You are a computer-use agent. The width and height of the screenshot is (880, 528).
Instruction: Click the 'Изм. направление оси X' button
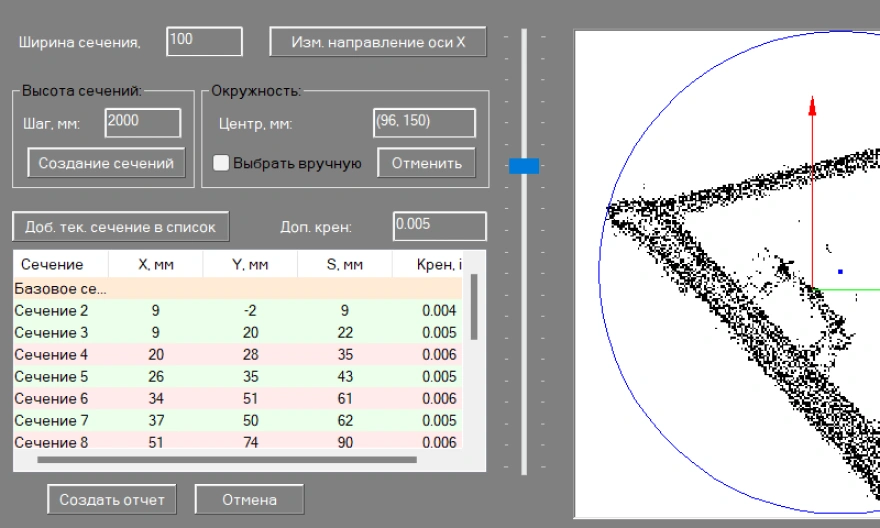click(x=377, y=42)
